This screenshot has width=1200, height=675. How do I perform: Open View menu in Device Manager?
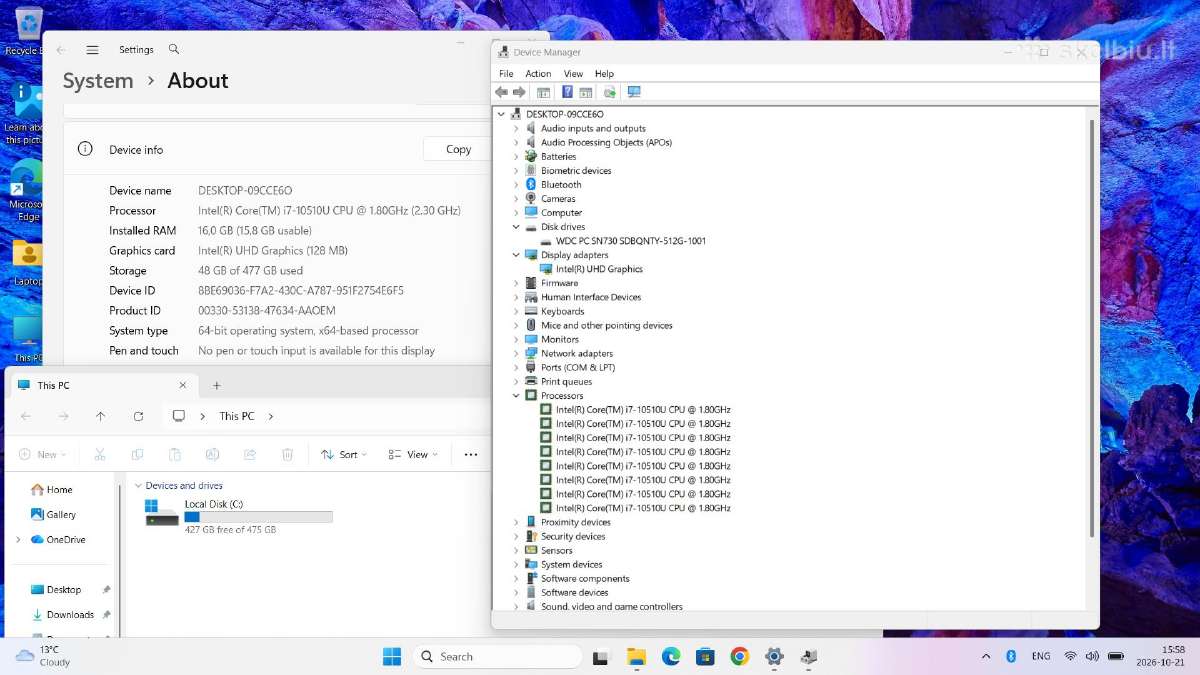[x=573, y=73]
